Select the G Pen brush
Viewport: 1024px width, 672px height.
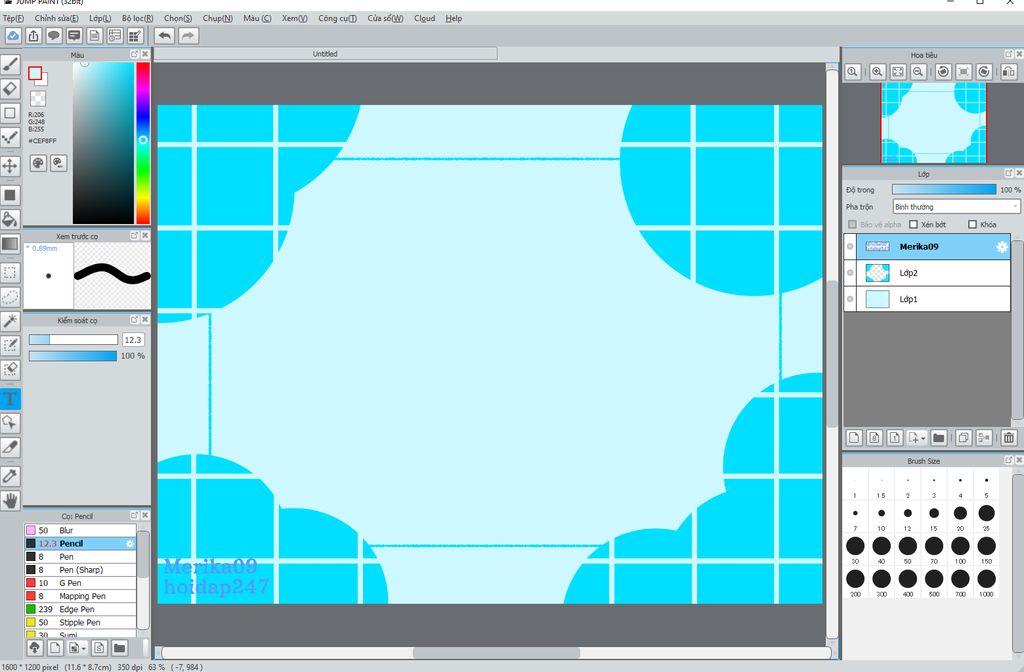pyautogui.click(x=80, y=583)
